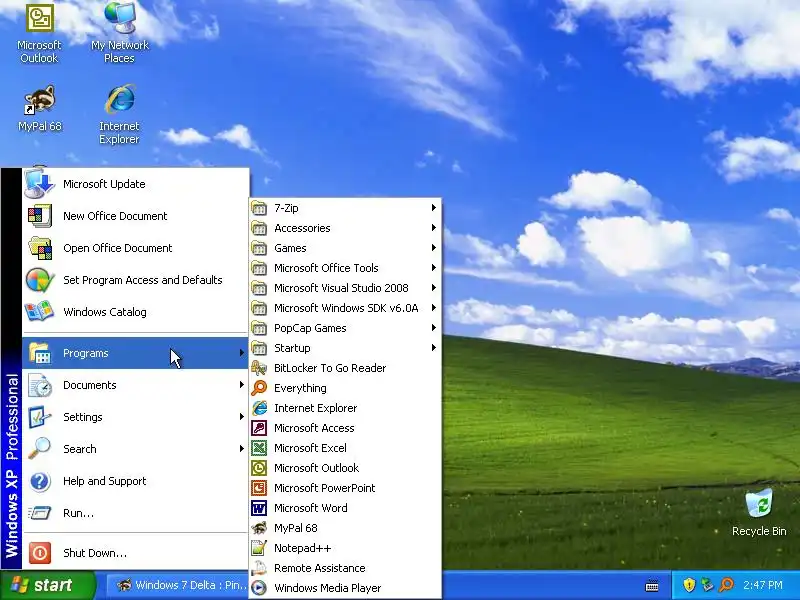
Task: Expand the Microsoft Visual Studio 2008 submenu arrow
Action: [434, 288]
